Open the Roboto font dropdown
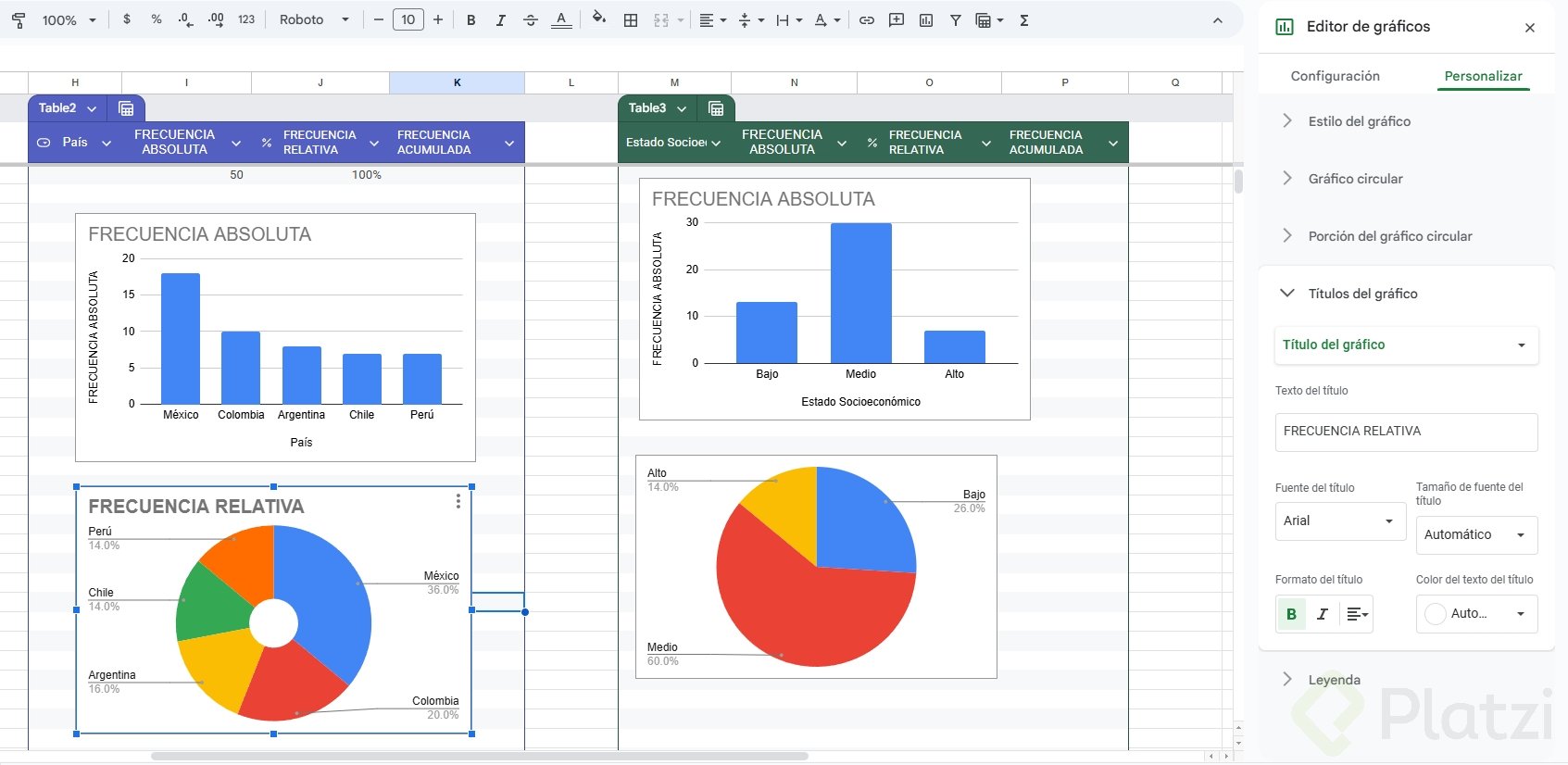The height and width of the screenshot is (765, 1568). tap(315, 19)
